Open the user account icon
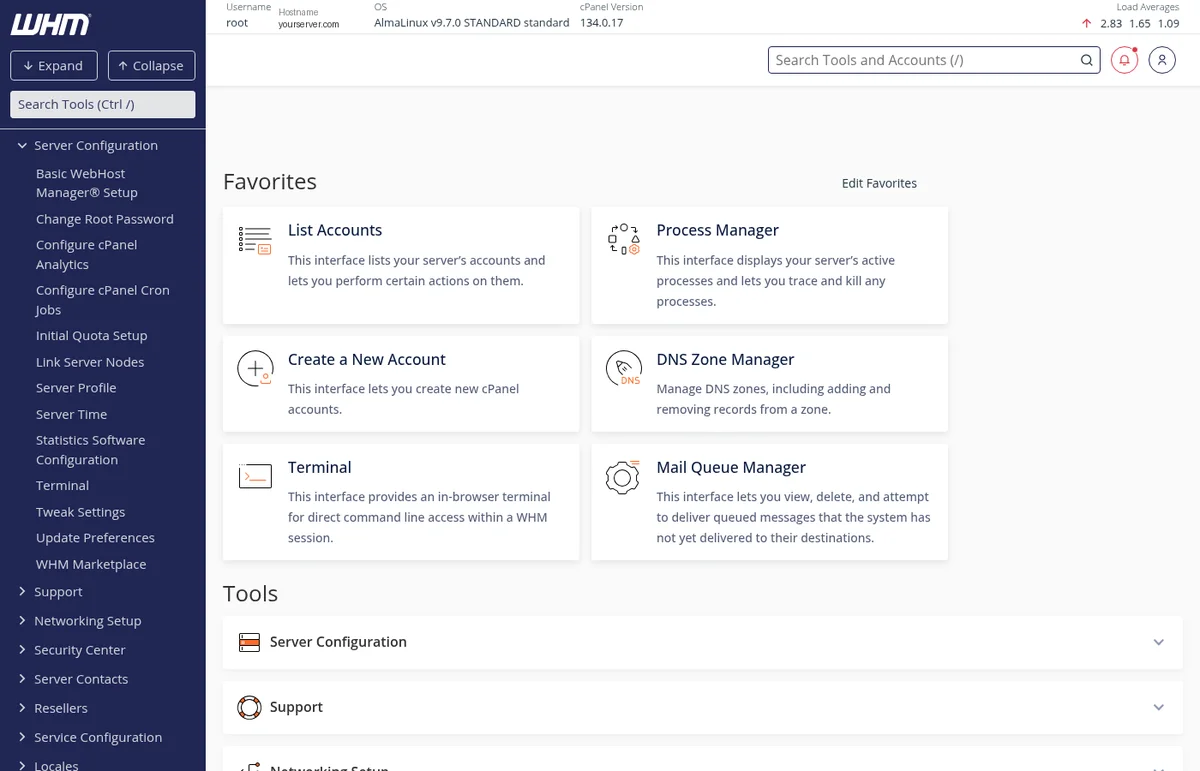The width and height of the screenshot is (1200, 771). [1162, 60]
